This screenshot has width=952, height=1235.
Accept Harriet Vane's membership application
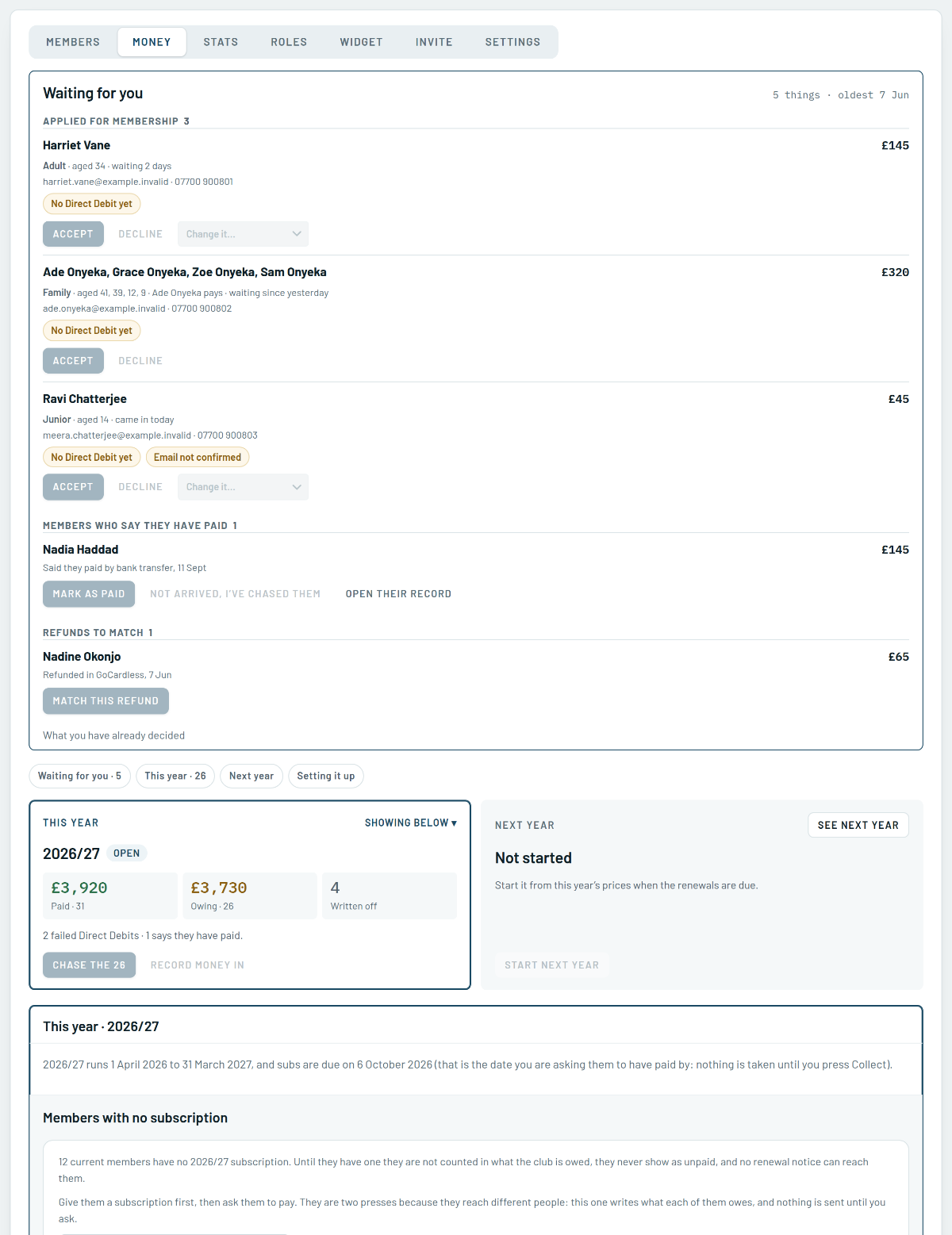(x=73, y=234)
